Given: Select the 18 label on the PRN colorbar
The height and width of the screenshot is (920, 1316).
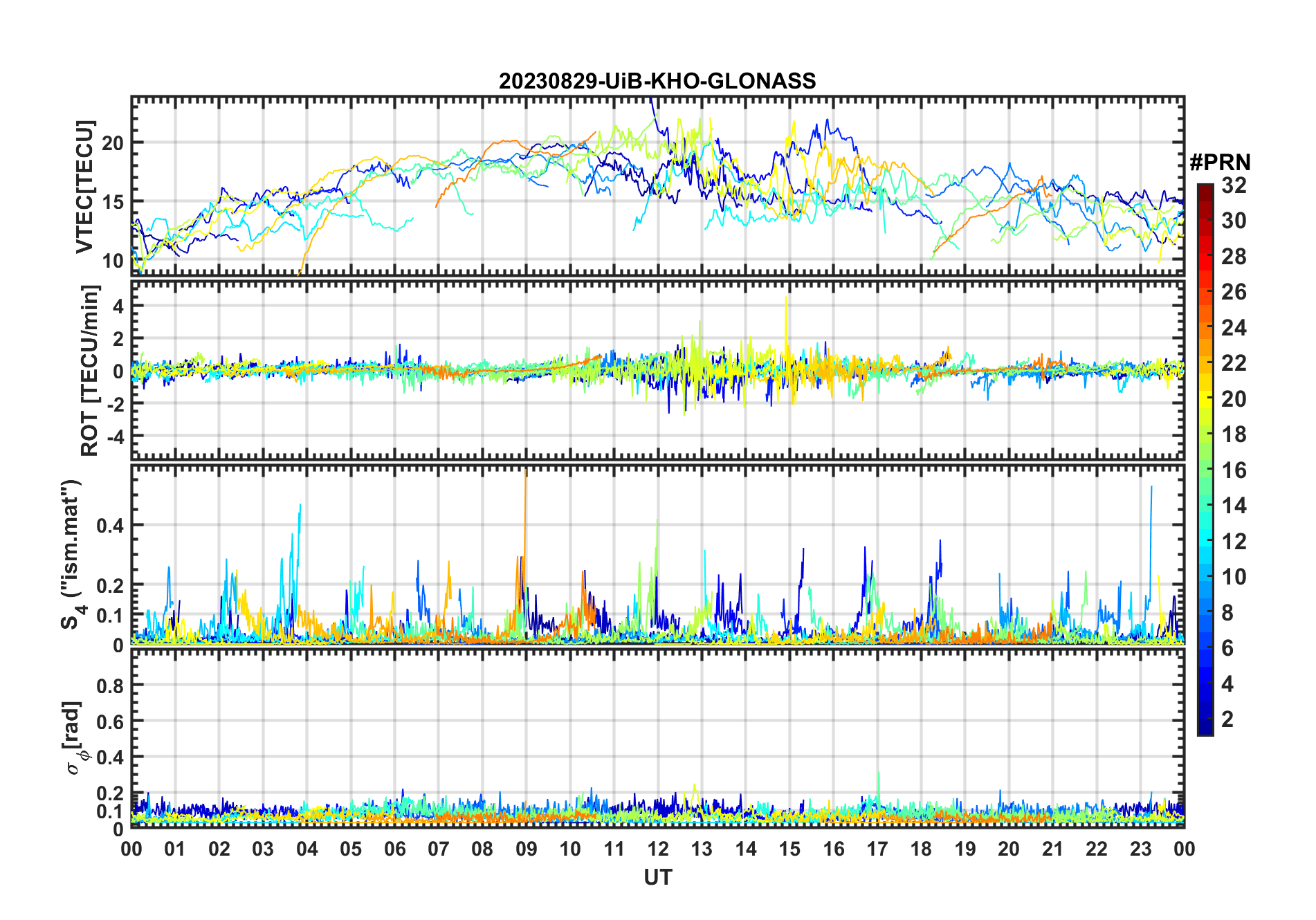Looking at the screenshot, I should pos(1234,434).
